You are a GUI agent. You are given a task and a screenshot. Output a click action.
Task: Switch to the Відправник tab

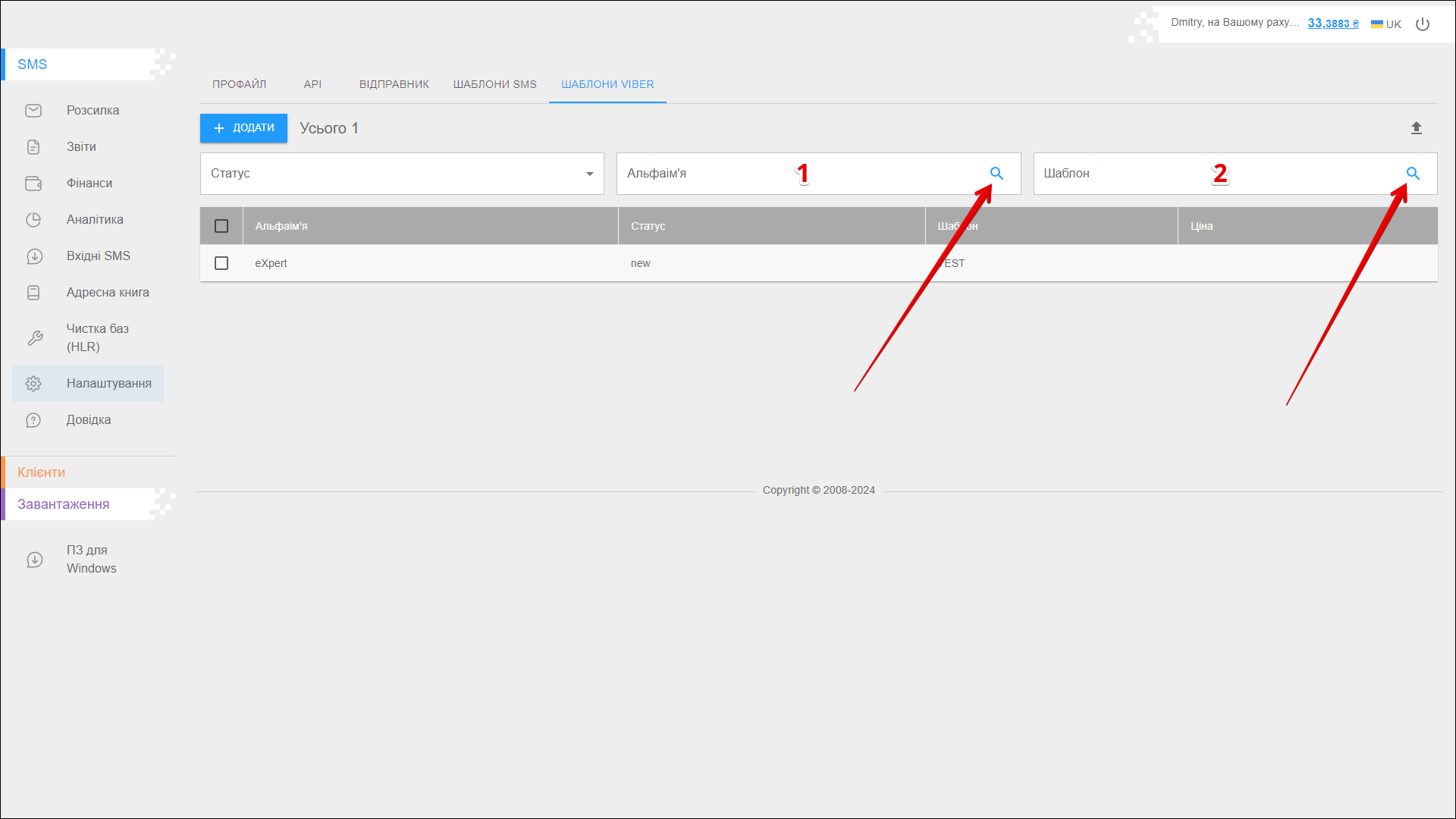coord(394,84)
